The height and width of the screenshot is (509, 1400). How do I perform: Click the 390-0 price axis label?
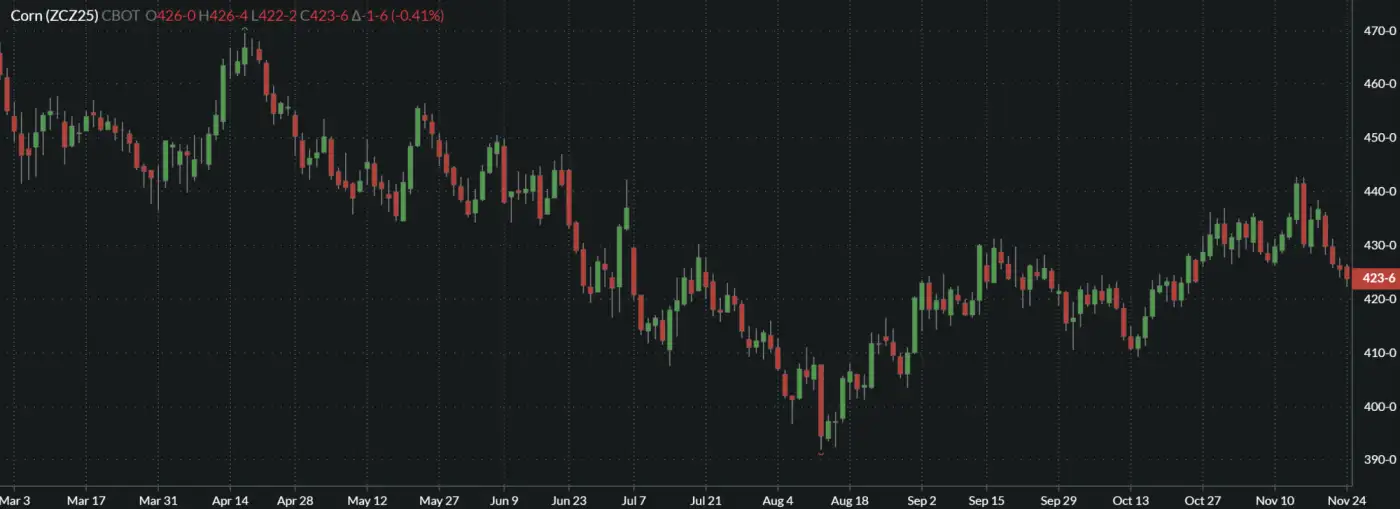1378,460
